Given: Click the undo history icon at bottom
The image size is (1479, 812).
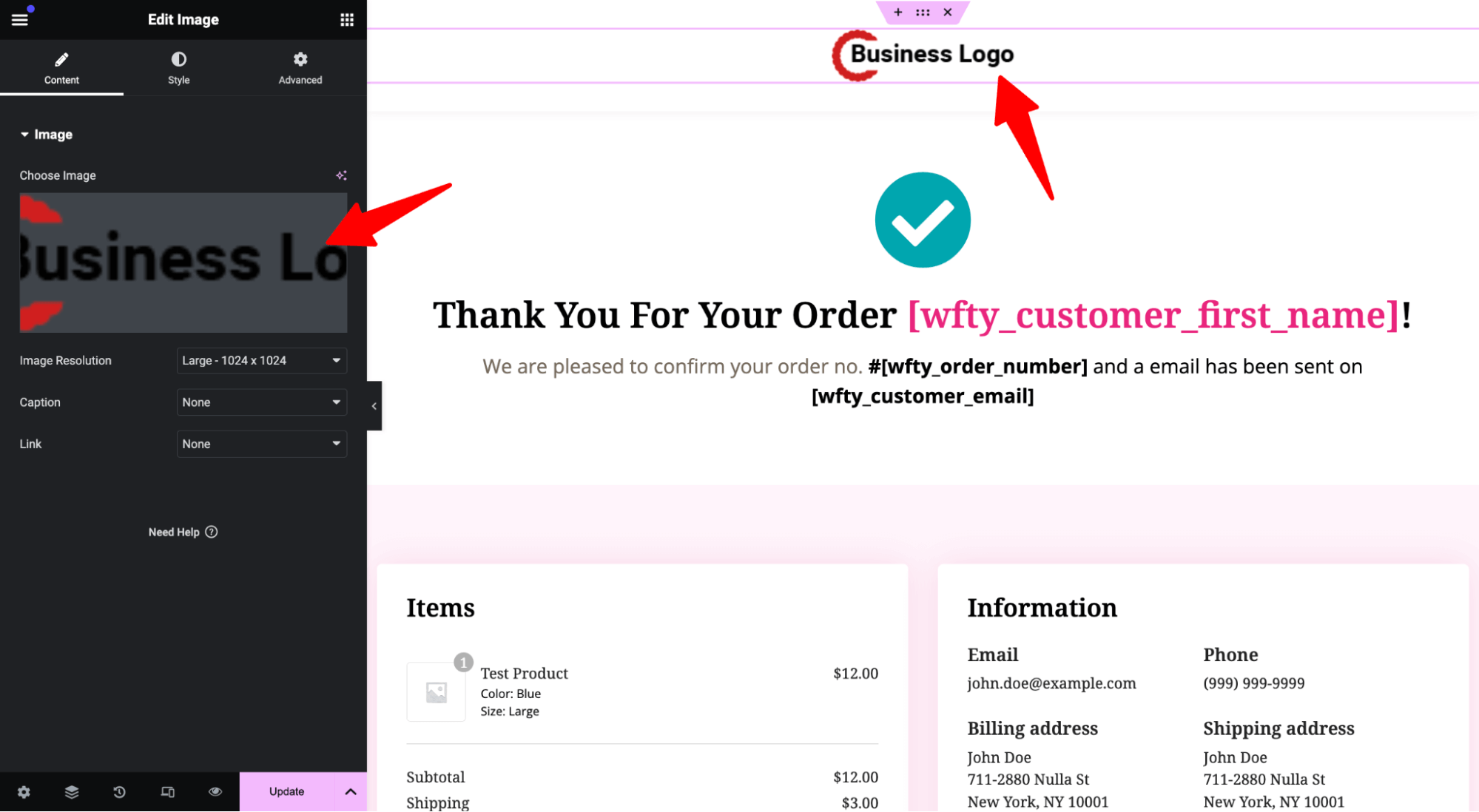Looking at the screenshot, I should 119,791.
